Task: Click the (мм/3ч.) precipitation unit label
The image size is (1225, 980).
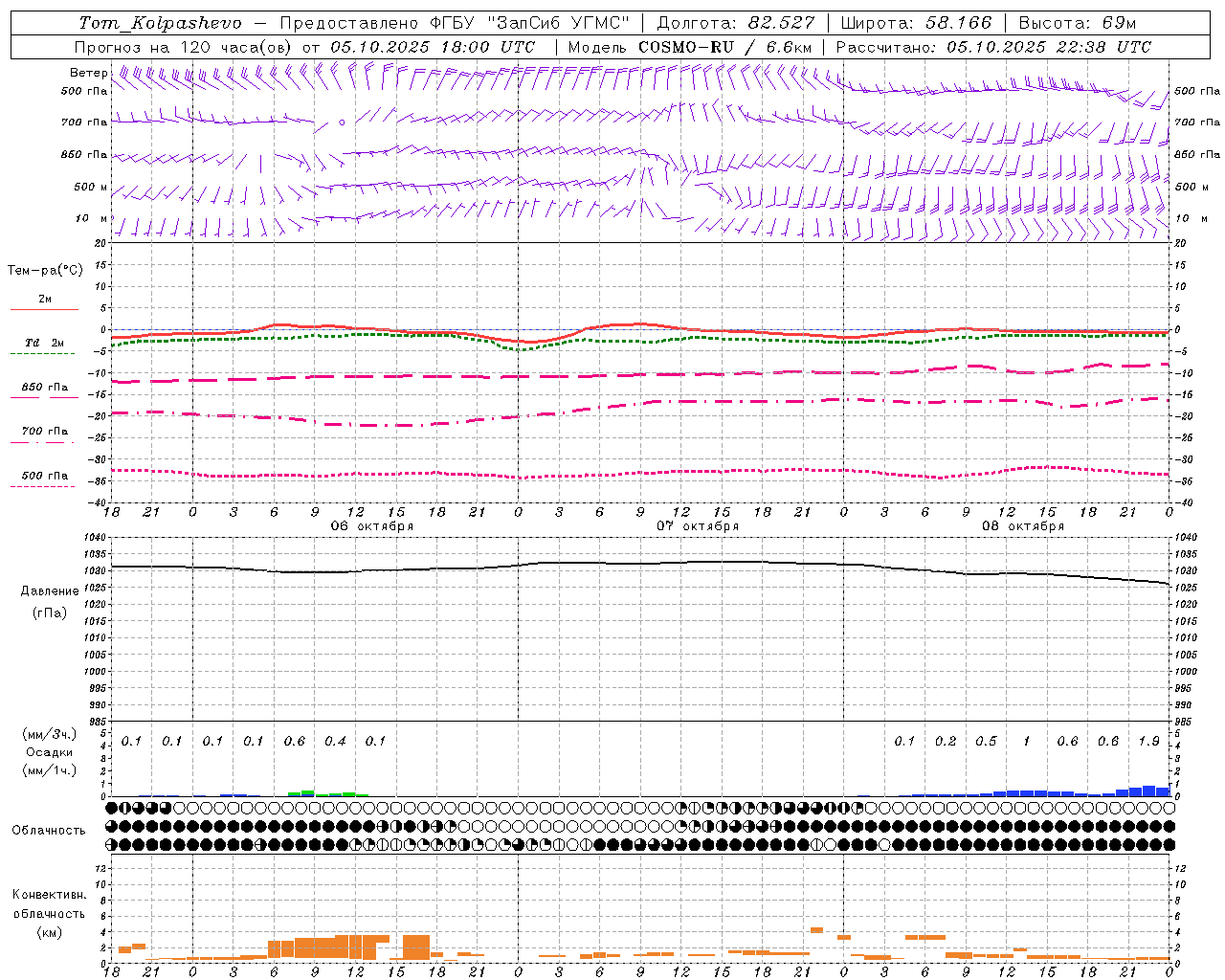Action: (49, 734)
